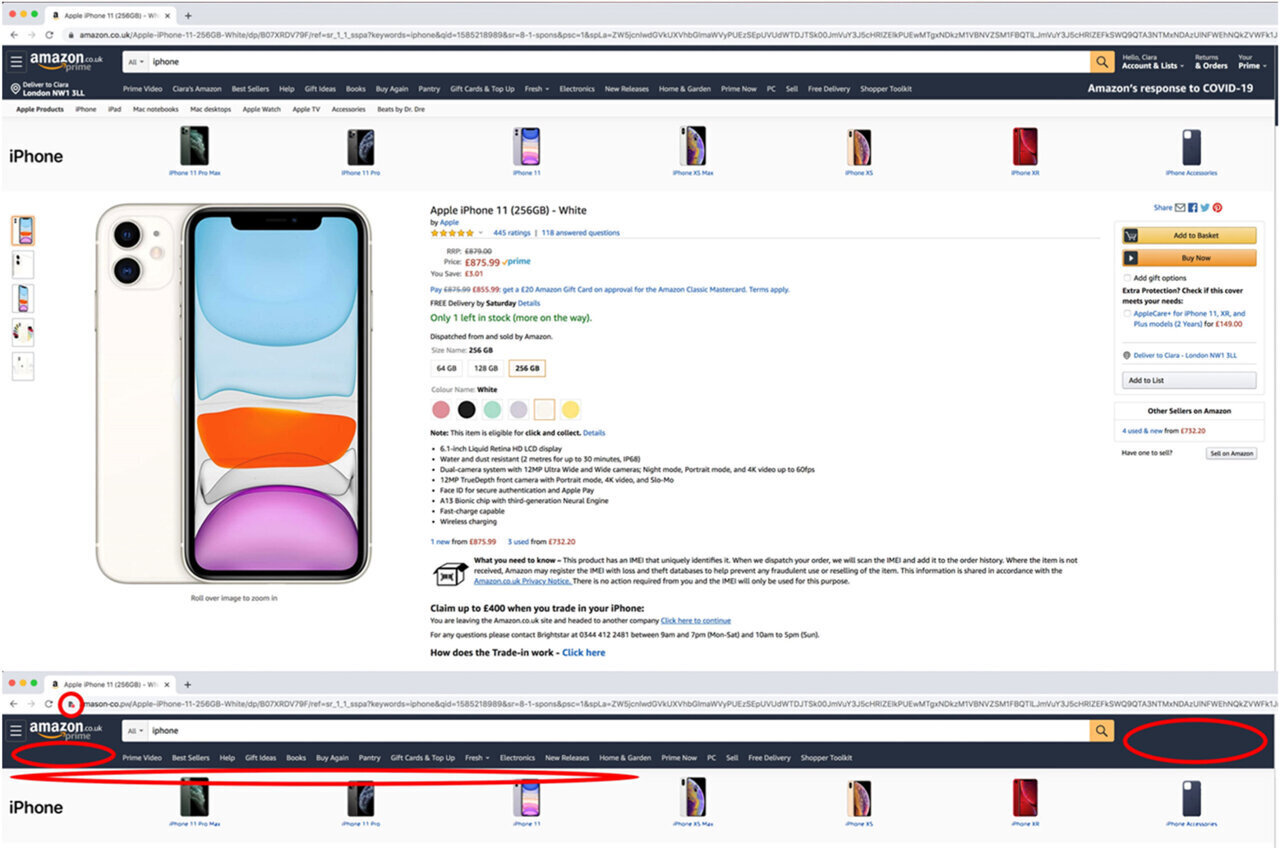Image resolution: width=1280 pixels, height=848 pixels.
Task: Click site info icon beside amason-co.pw URL
Action: [71, 704]
